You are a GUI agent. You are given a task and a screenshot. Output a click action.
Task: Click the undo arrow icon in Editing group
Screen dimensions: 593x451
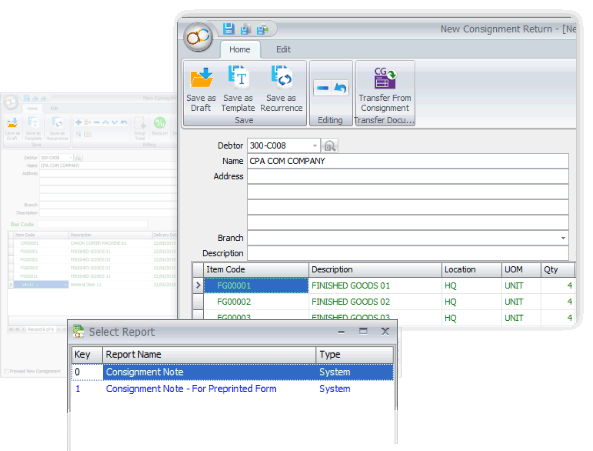pos(340,88)
